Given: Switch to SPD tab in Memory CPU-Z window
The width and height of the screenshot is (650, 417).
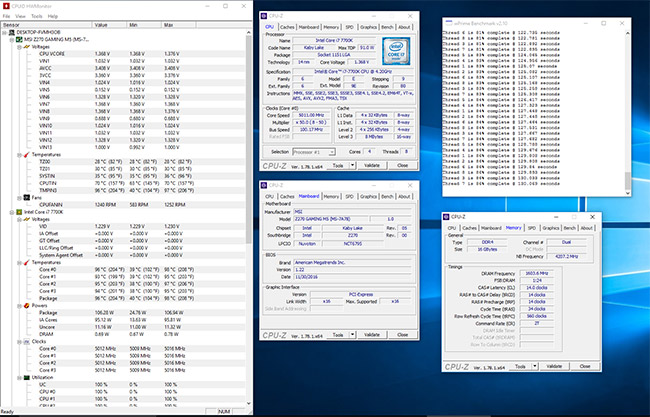Looking at the screenshot, I should [532, 228].
